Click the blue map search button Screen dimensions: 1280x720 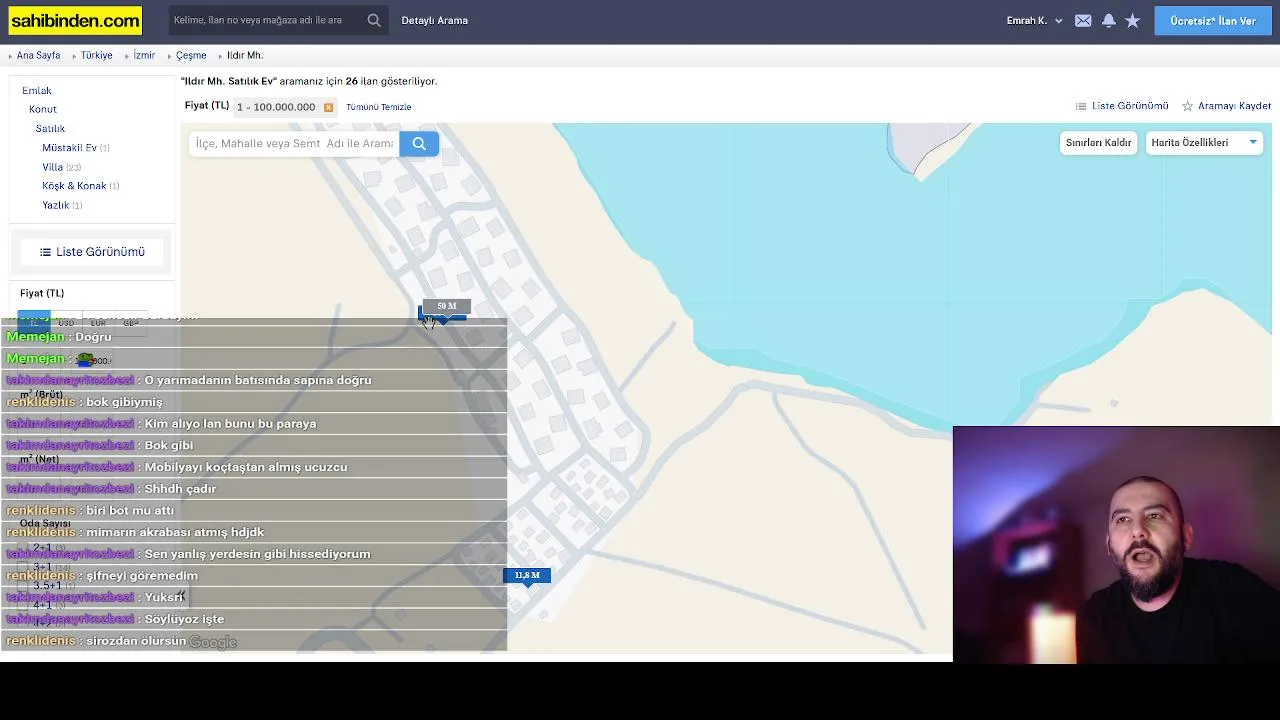click(x=419, y=143)
